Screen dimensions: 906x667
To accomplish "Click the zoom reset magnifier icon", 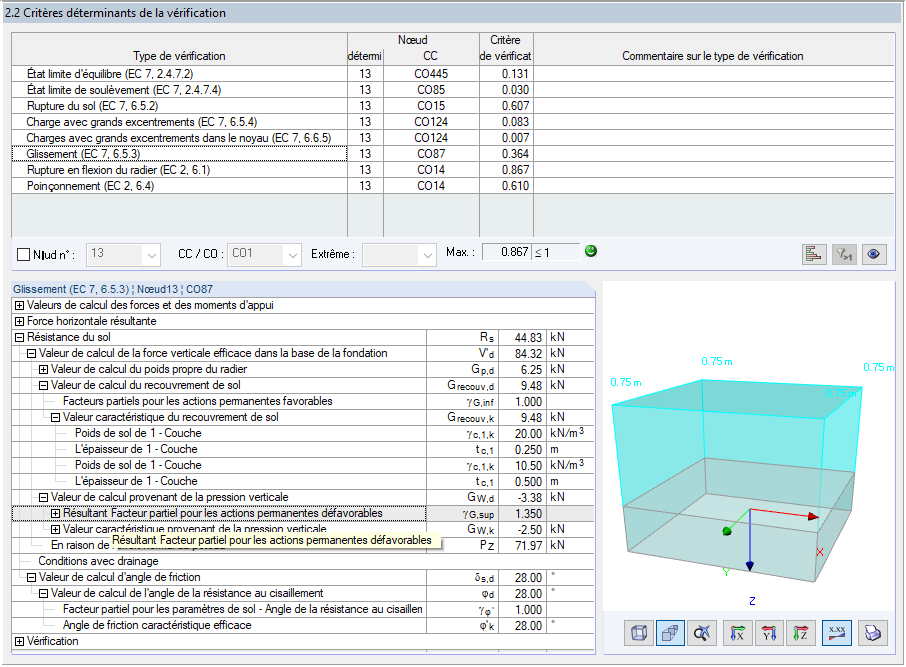I will pyautogui.click(x=702, y=633).
